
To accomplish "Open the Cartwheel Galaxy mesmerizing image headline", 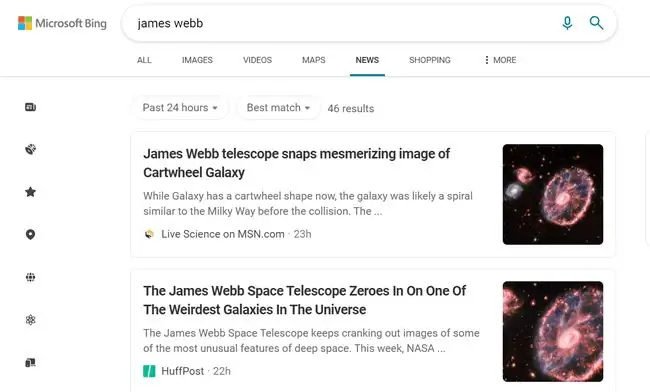I will (296, 163).
